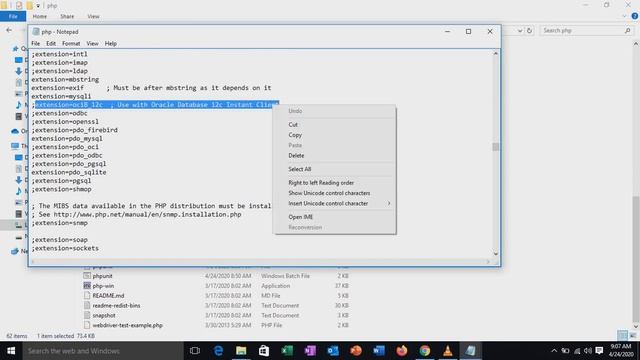Open Explorer help icon
This screenshot has height=360, width=640.
tap(635, 16)
